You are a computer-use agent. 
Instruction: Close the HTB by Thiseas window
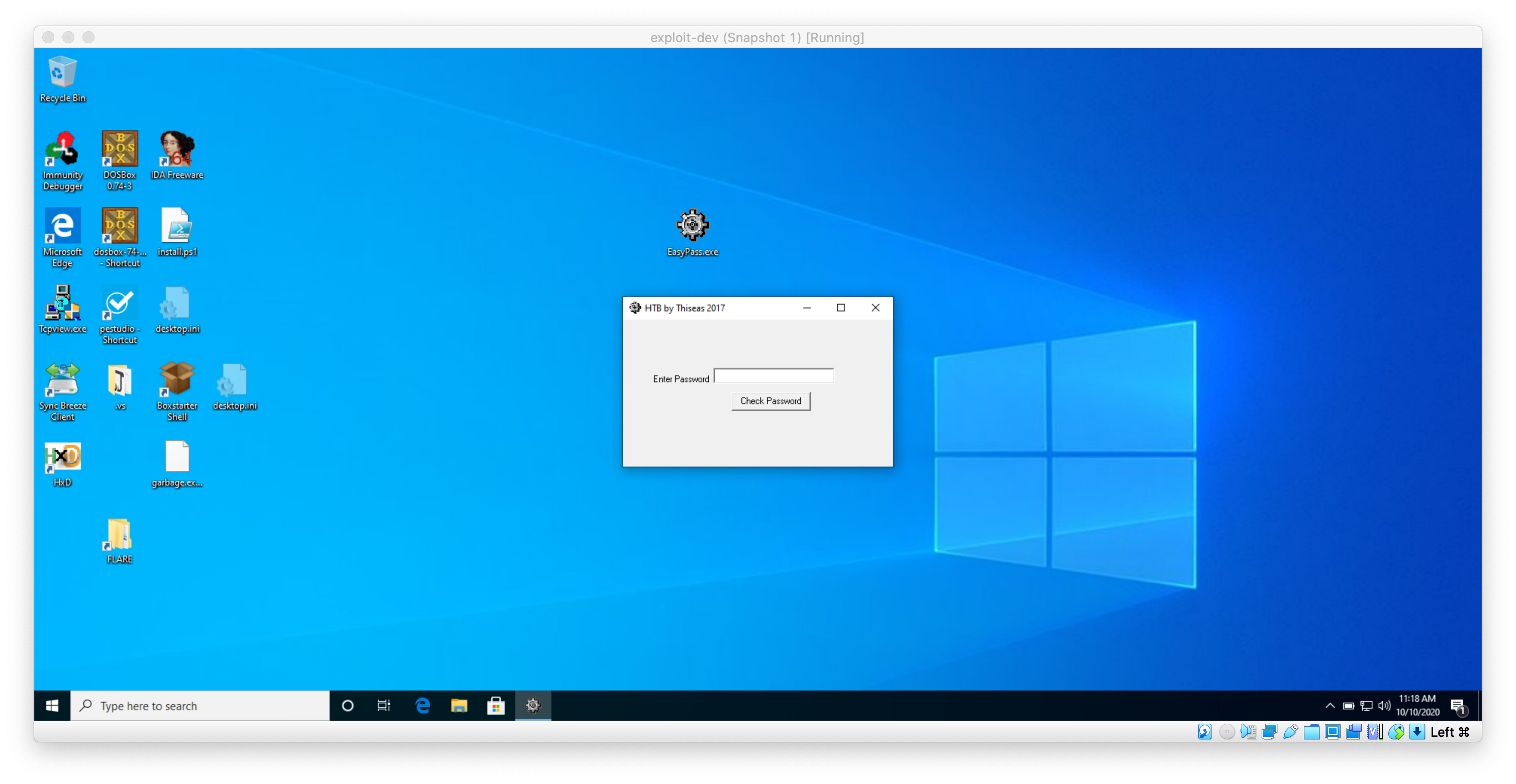pos(875,308)
